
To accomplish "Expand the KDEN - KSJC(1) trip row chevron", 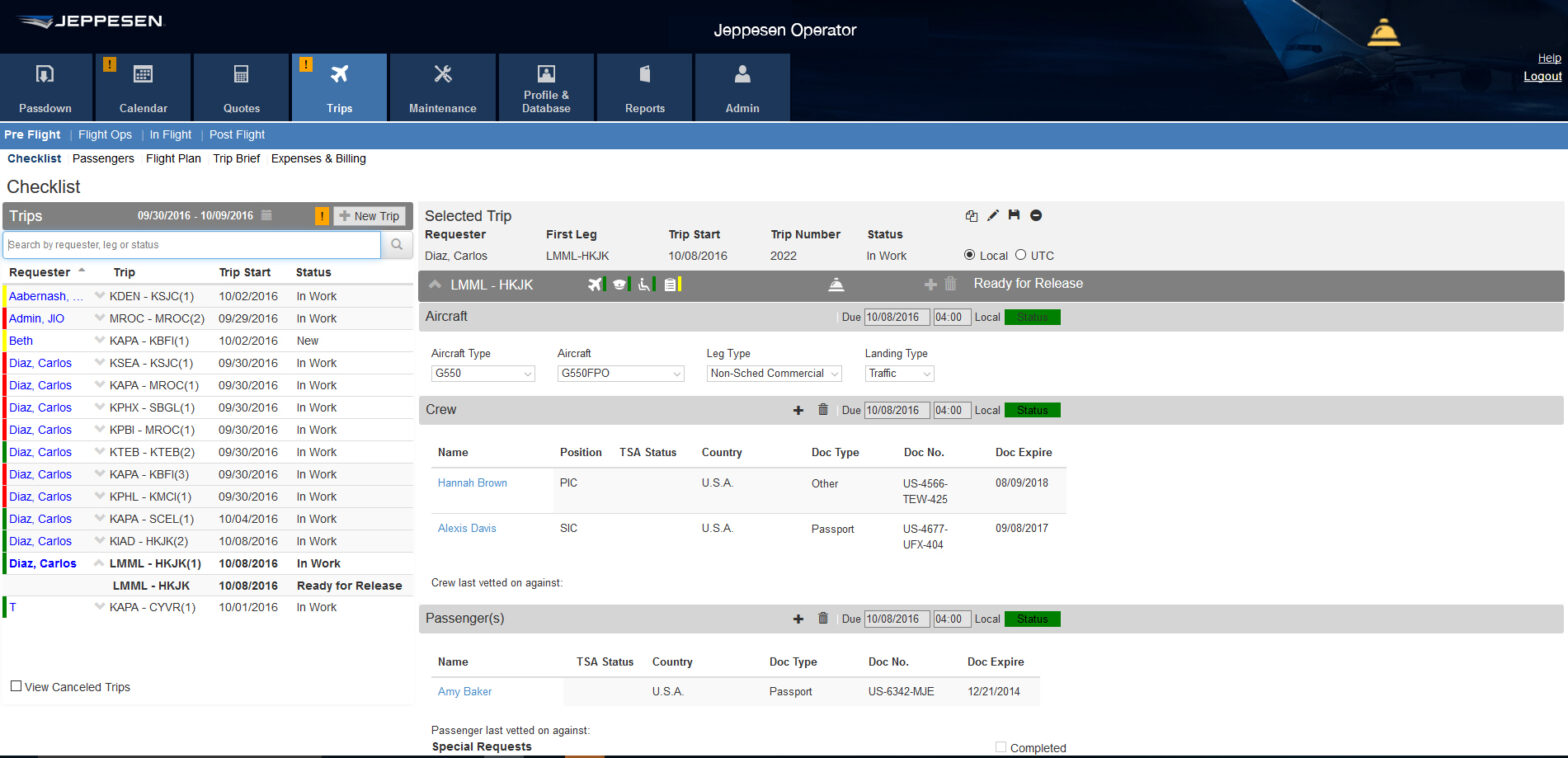I will [99, 296].
